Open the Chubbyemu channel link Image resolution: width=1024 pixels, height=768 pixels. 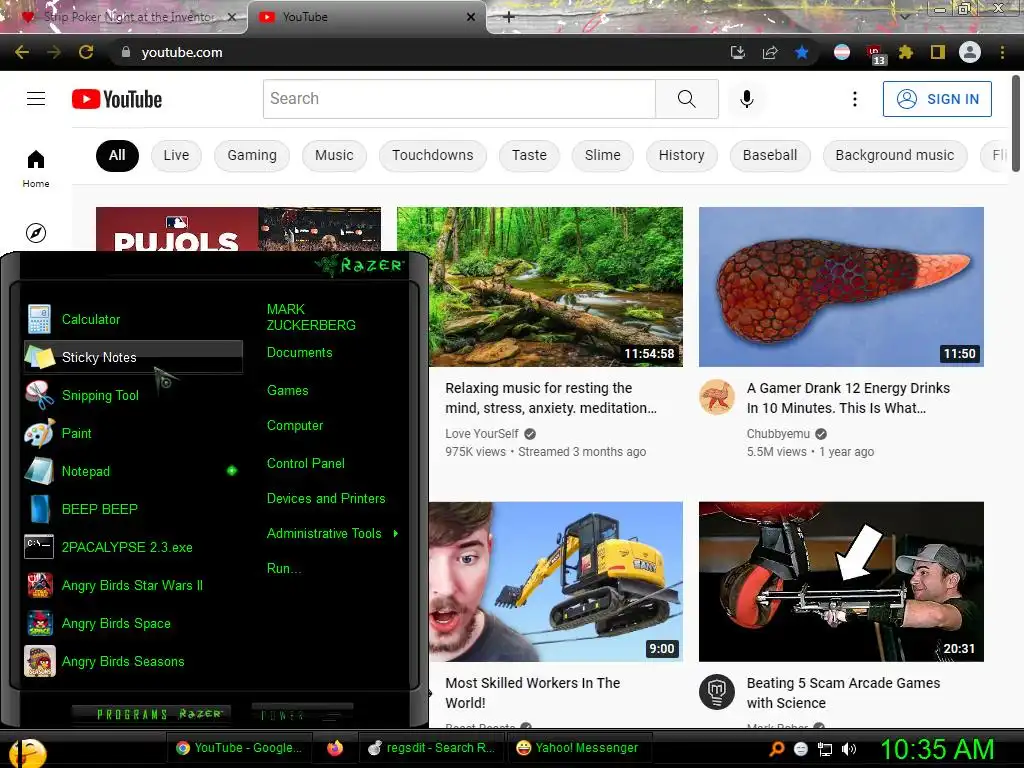[778, 434]
